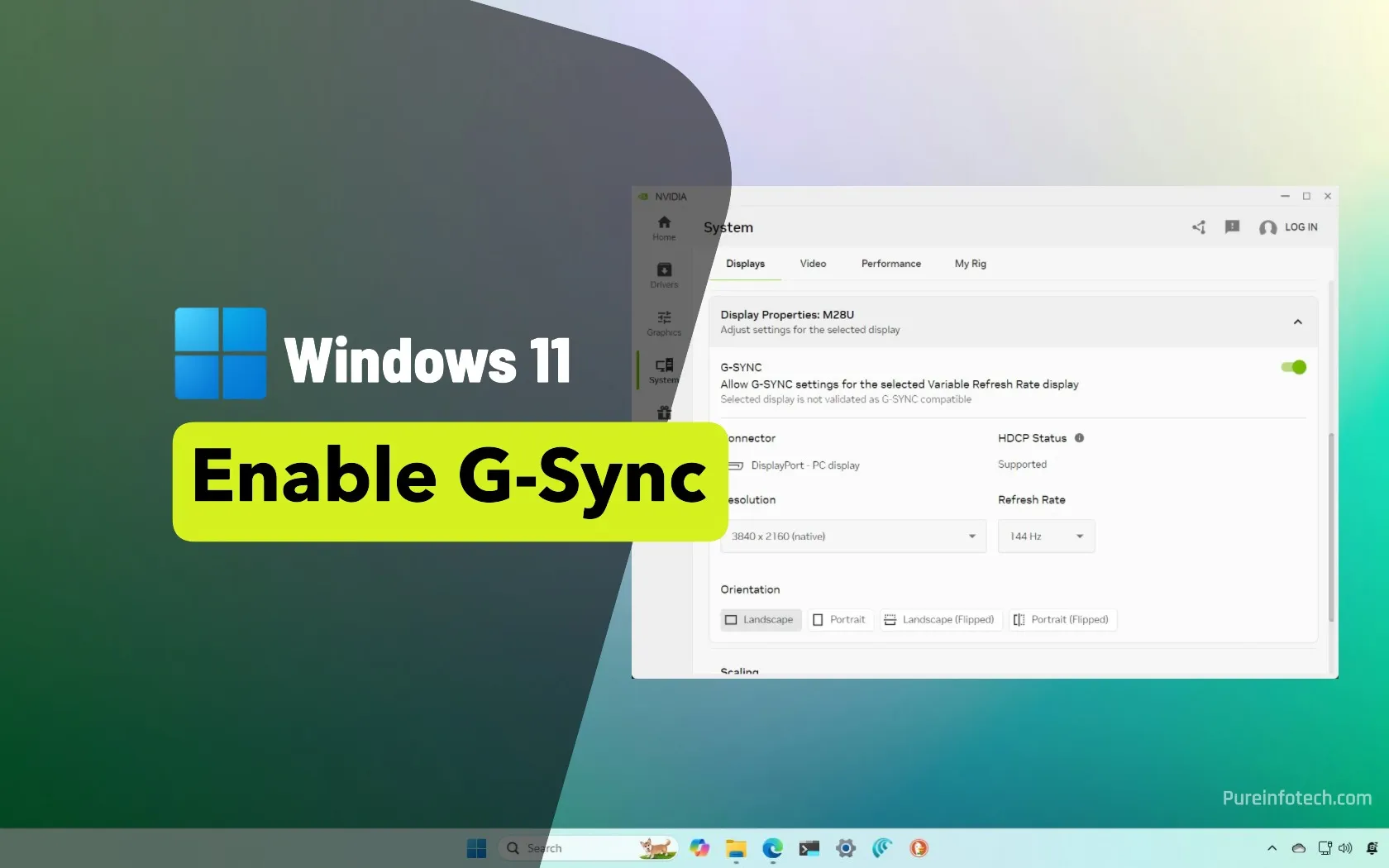Disable the G-SYNC toggle
This screenshot has width=1389, height=868.
1292,367
